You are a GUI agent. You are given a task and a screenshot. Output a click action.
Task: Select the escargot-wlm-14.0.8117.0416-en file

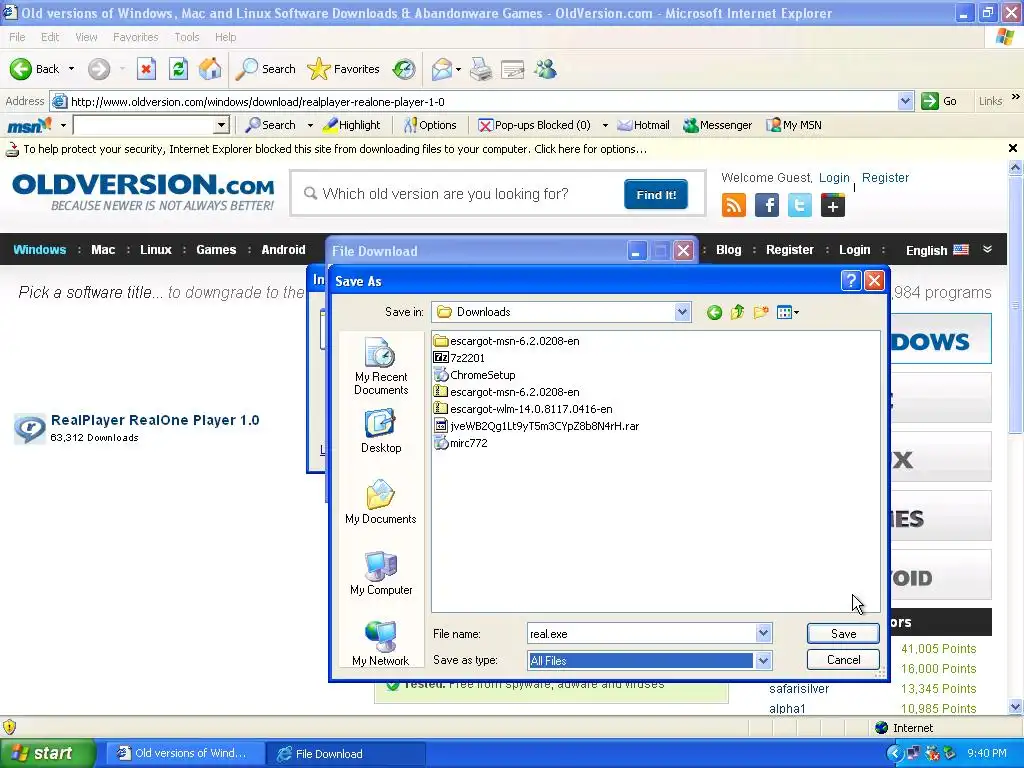coord(523,409)
